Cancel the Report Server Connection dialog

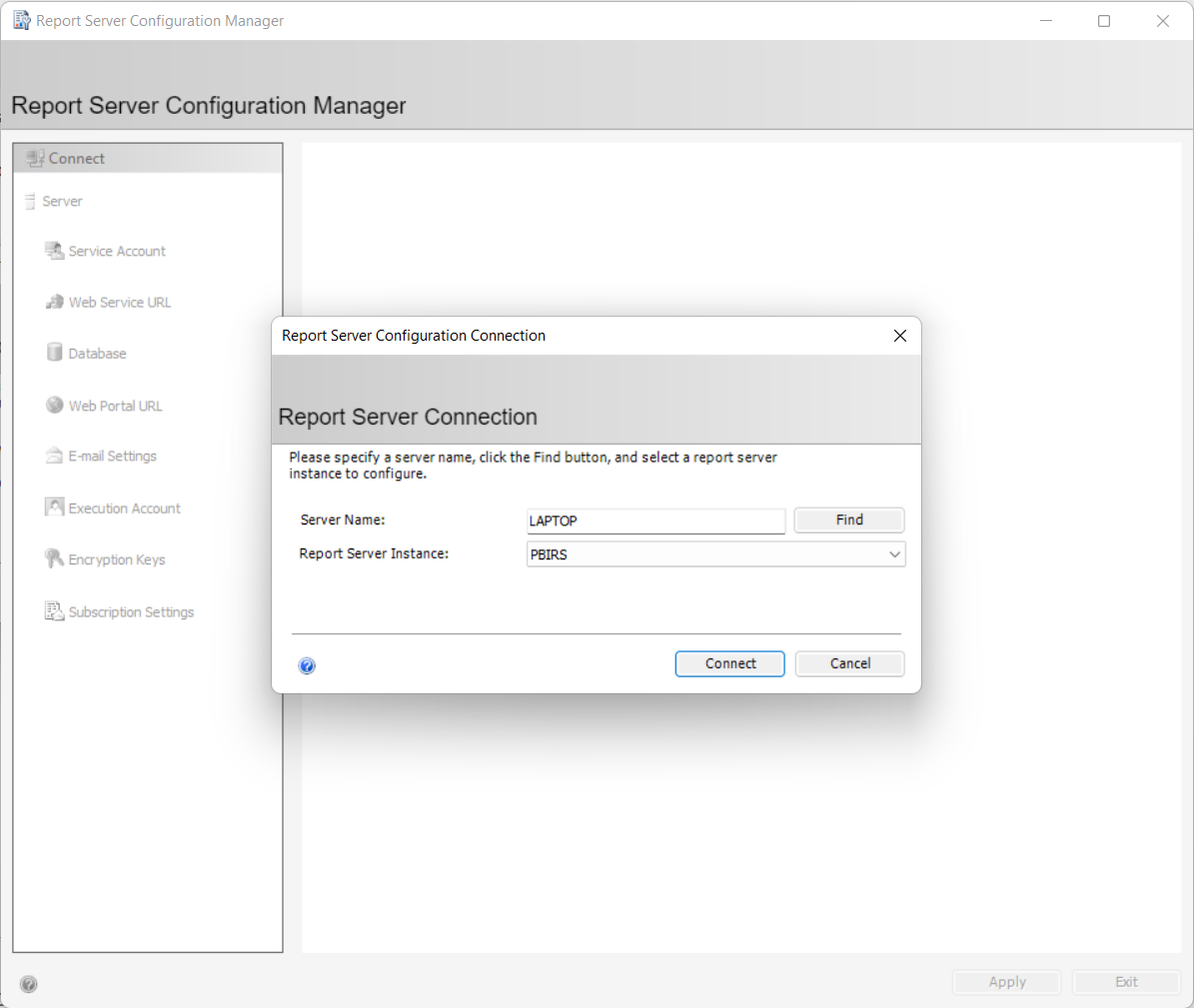pos(848,663)
